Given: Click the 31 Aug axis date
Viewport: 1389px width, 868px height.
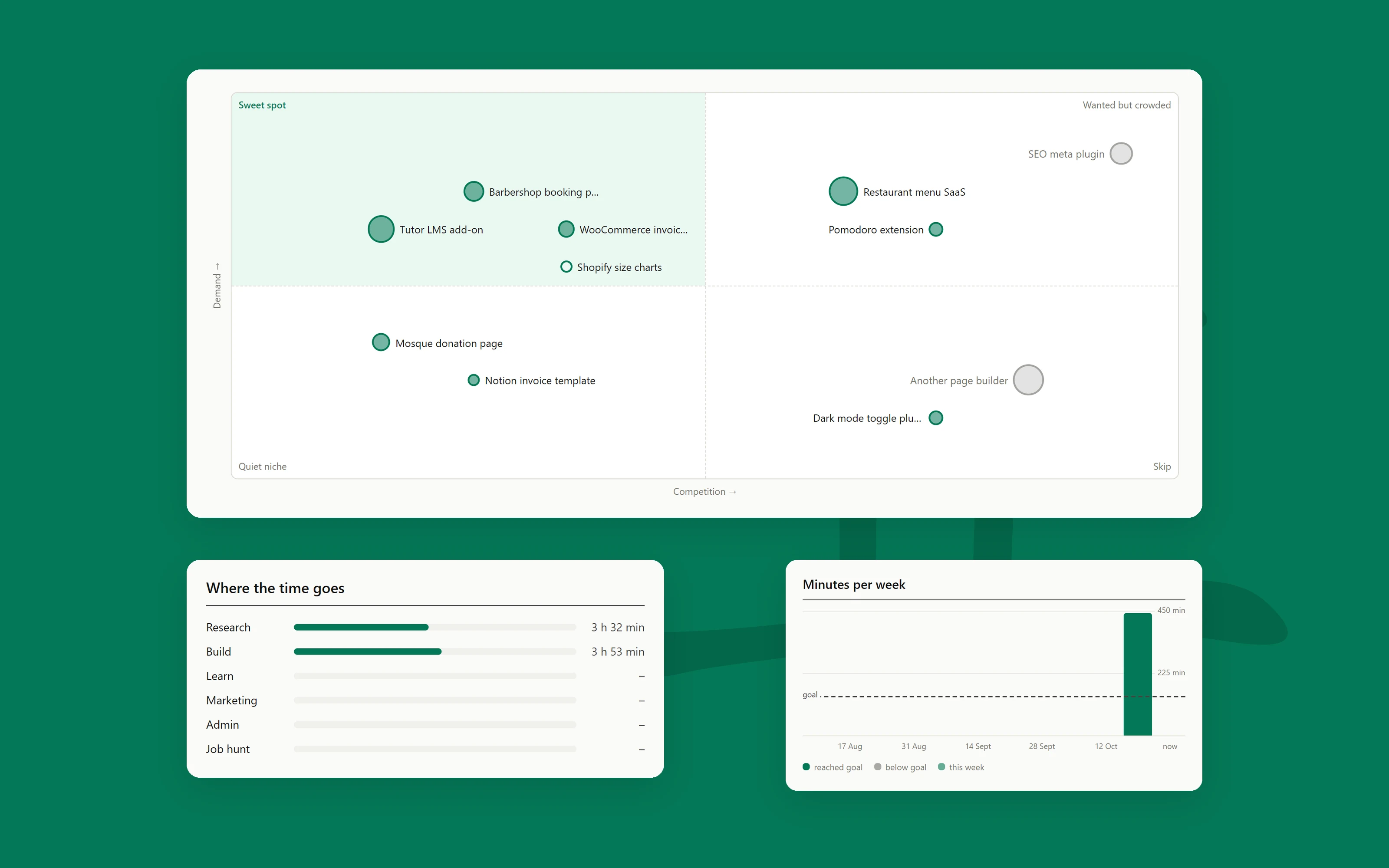Looking at the screenshot, I should (x=913, y=746).
